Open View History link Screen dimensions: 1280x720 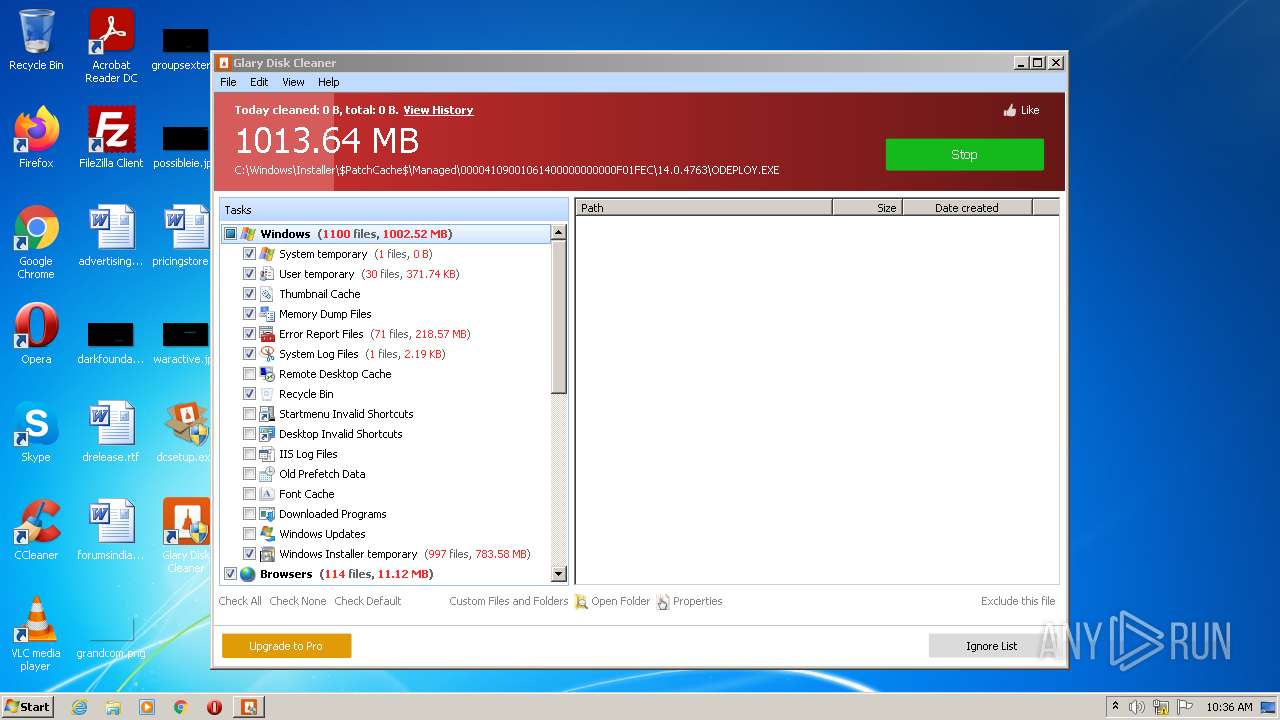(438, 110)
